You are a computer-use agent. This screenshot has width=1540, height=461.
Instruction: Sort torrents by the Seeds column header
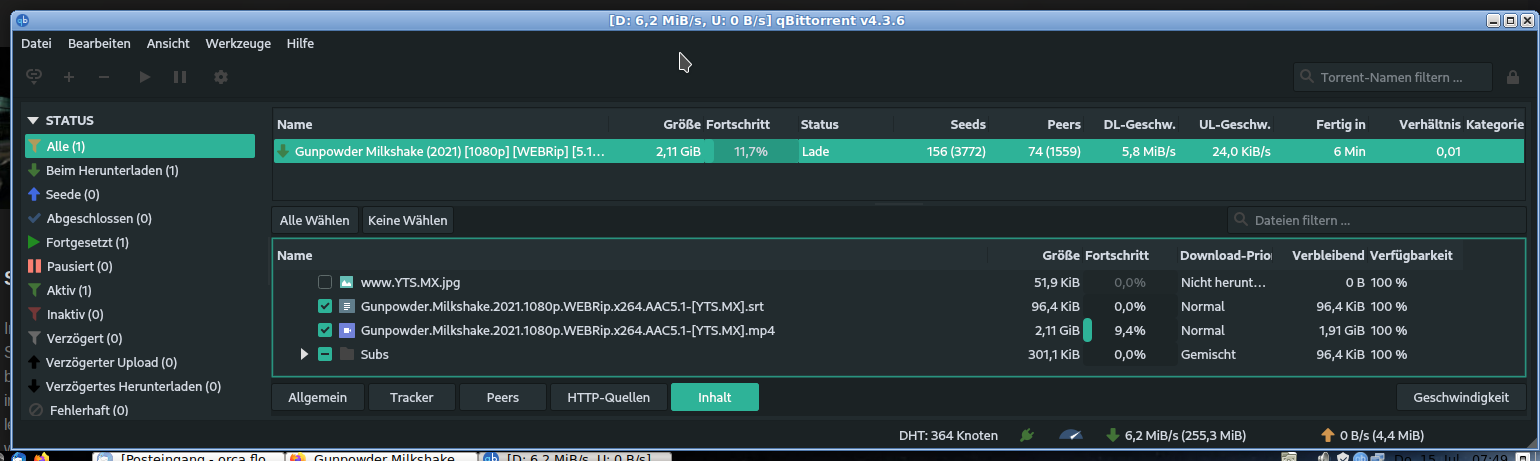click(942, 125)
